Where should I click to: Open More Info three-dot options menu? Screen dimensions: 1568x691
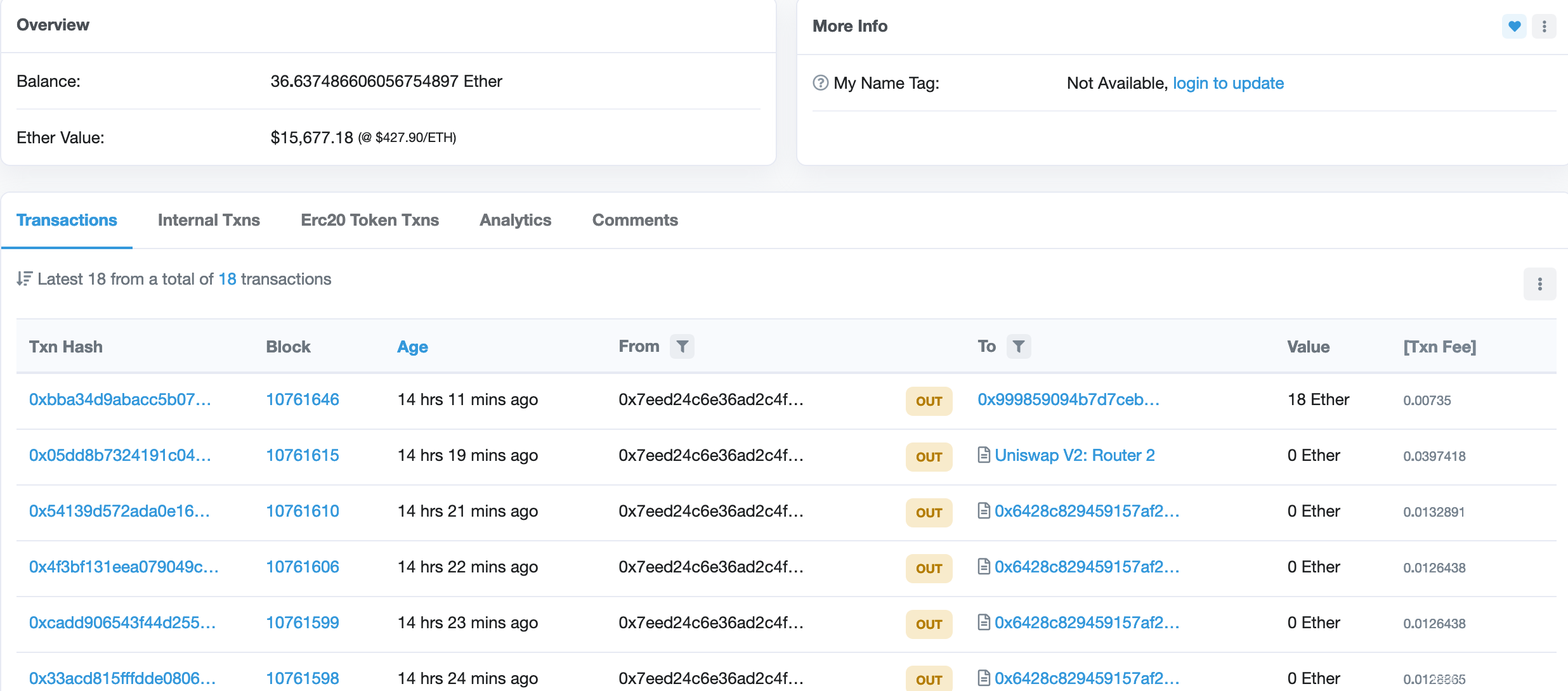pyautogui.click(x=1544, y=26)
